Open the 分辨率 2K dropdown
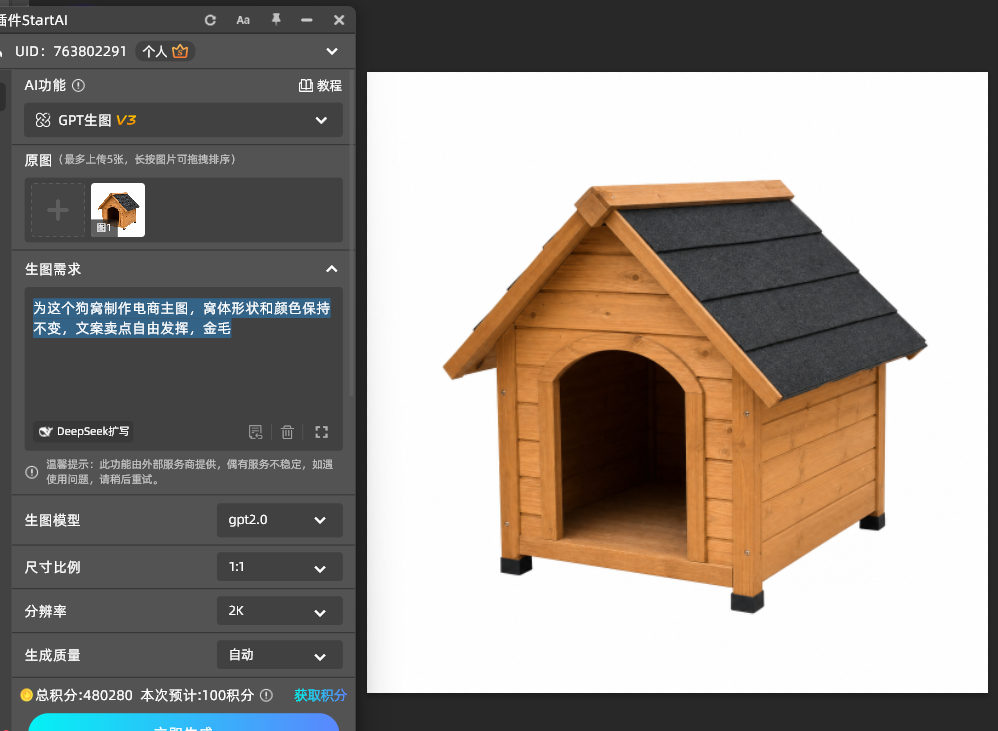998x731 pixels. pyautogui.click(x=279, y=611)
